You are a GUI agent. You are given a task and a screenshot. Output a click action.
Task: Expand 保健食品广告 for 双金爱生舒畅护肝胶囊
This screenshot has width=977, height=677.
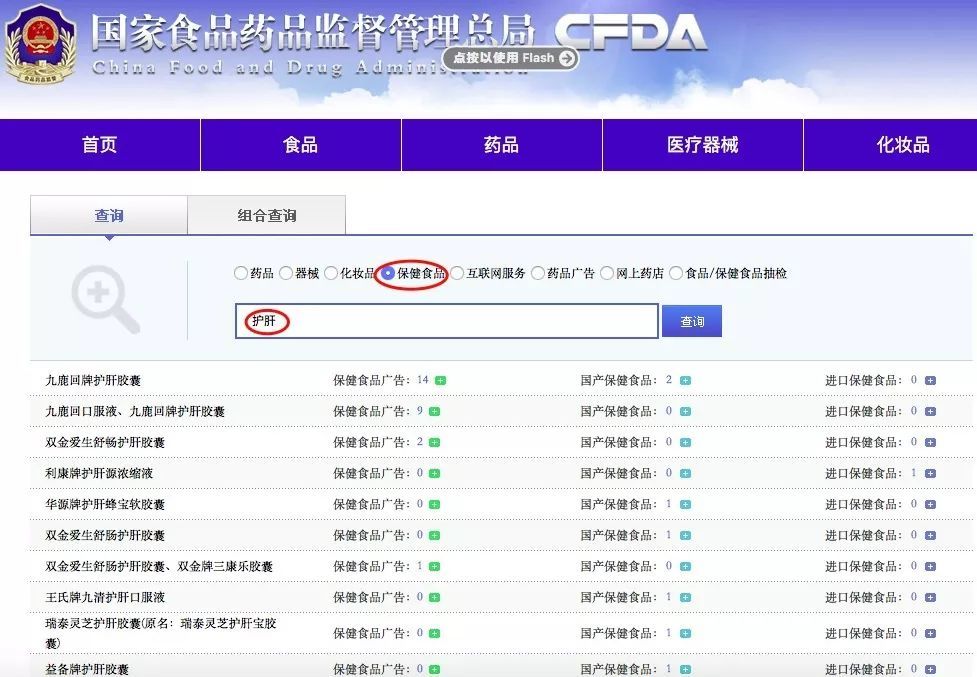(x=435, y=443)
